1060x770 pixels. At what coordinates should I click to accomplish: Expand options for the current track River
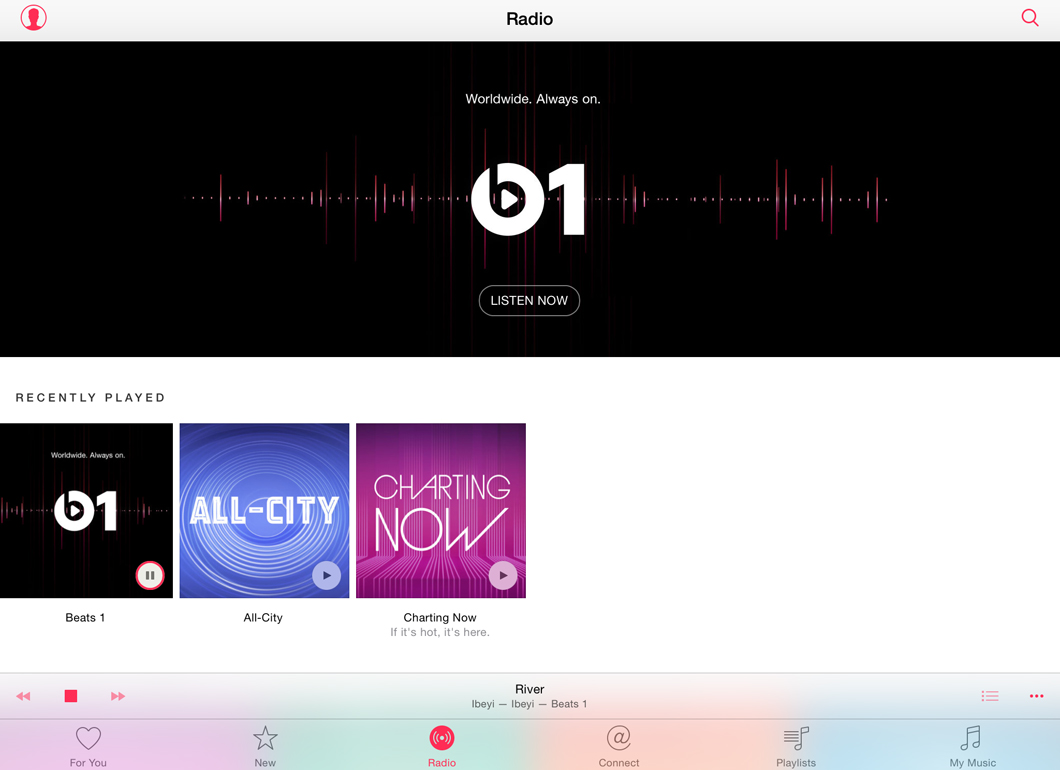coord(1035,695)
